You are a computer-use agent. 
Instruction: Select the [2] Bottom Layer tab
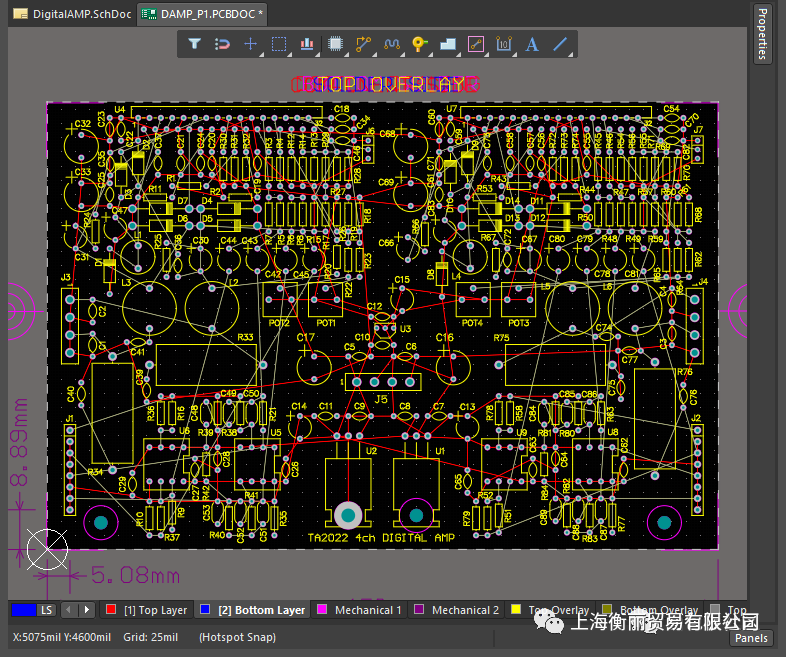pos(252,610)
